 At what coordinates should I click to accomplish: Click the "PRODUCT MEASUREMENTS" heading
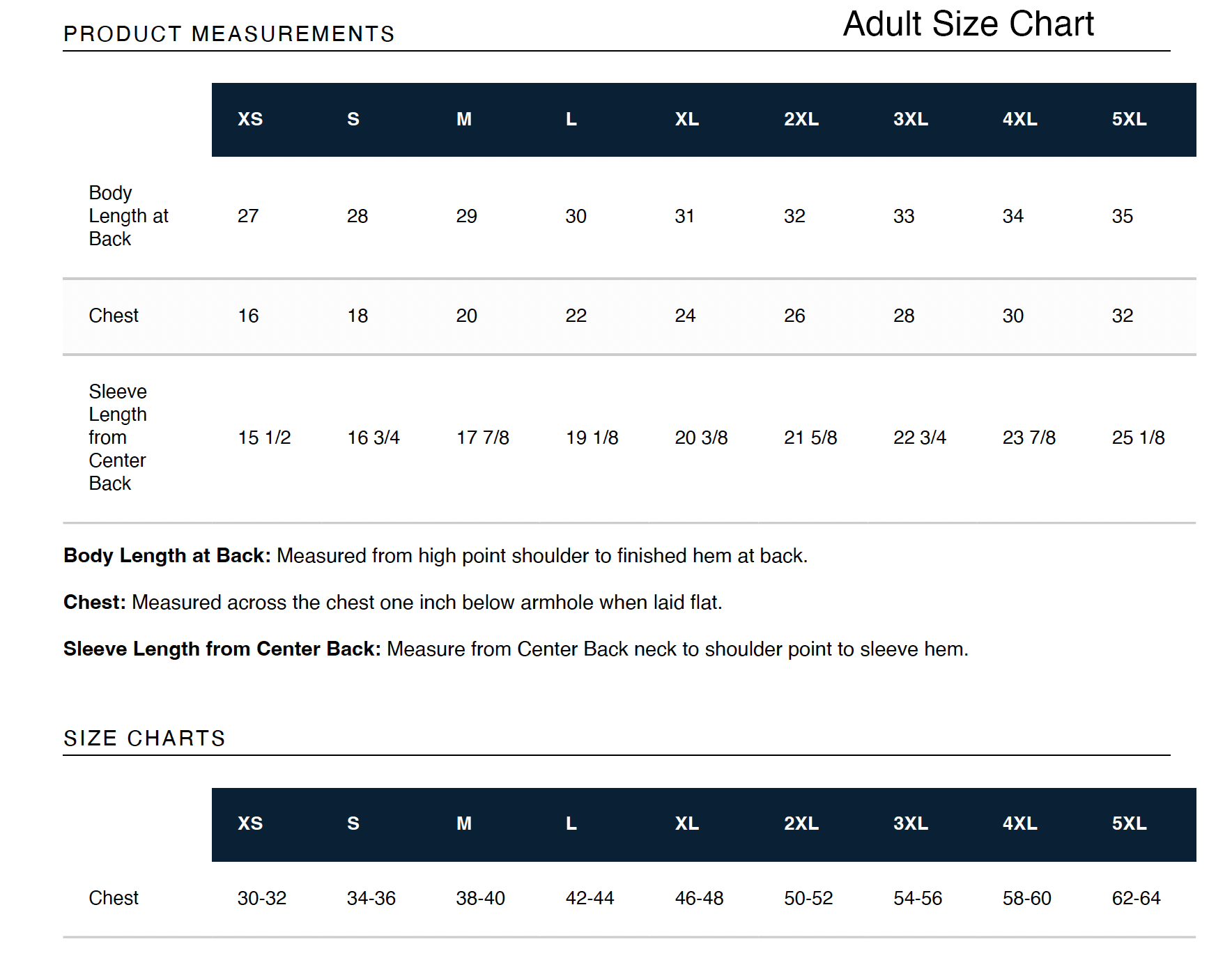pos(229,33)
